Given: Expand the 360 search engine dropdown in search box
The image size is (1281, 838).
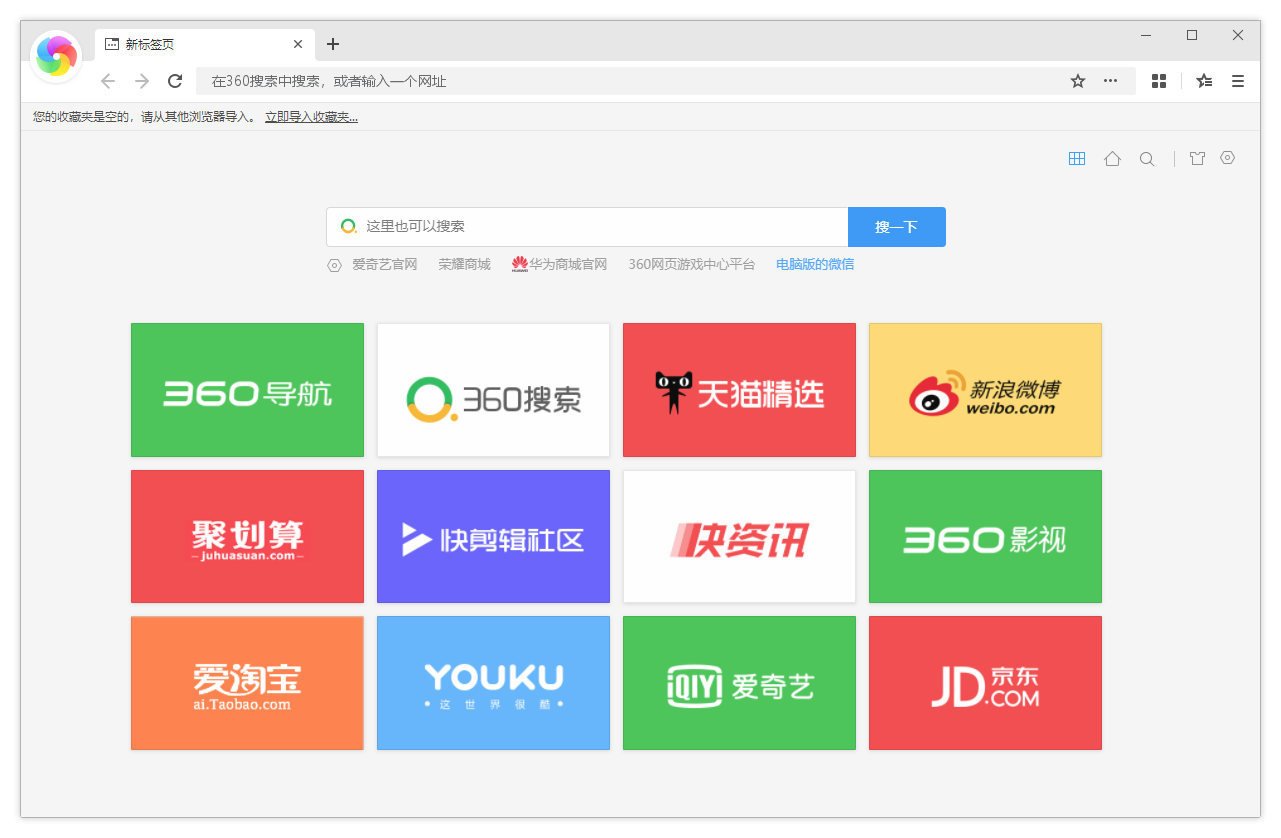Looking at the screenshot, I should [x=348, y=226].
